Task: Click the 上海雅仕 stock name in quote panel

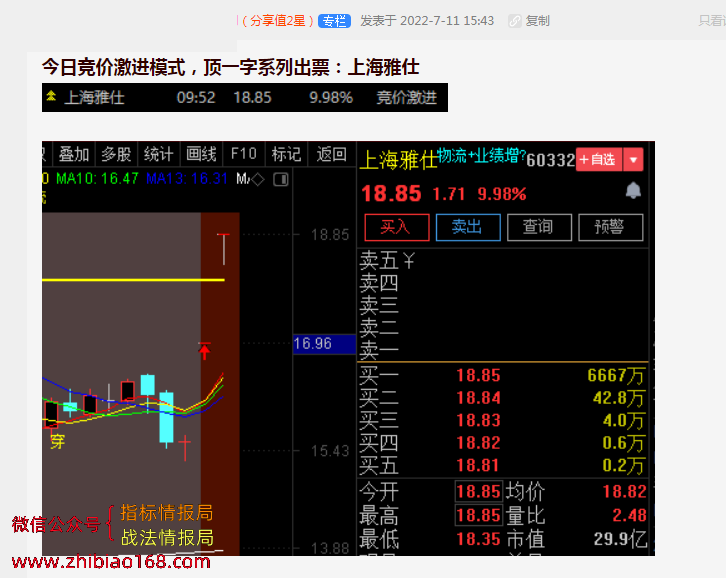Action: [398, 160]
